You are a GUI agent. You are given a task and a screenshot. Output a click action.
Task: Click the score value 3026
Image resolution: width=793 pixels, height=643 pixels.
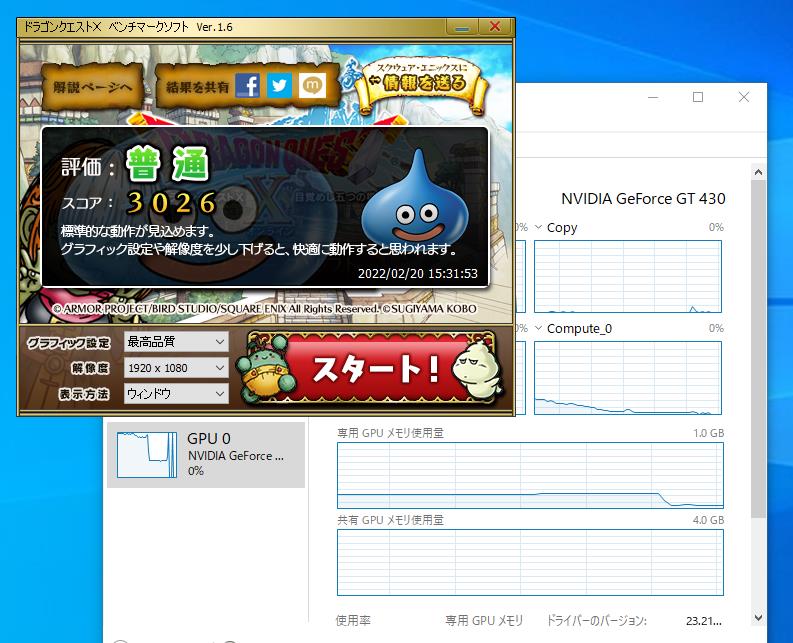(171, 203)
